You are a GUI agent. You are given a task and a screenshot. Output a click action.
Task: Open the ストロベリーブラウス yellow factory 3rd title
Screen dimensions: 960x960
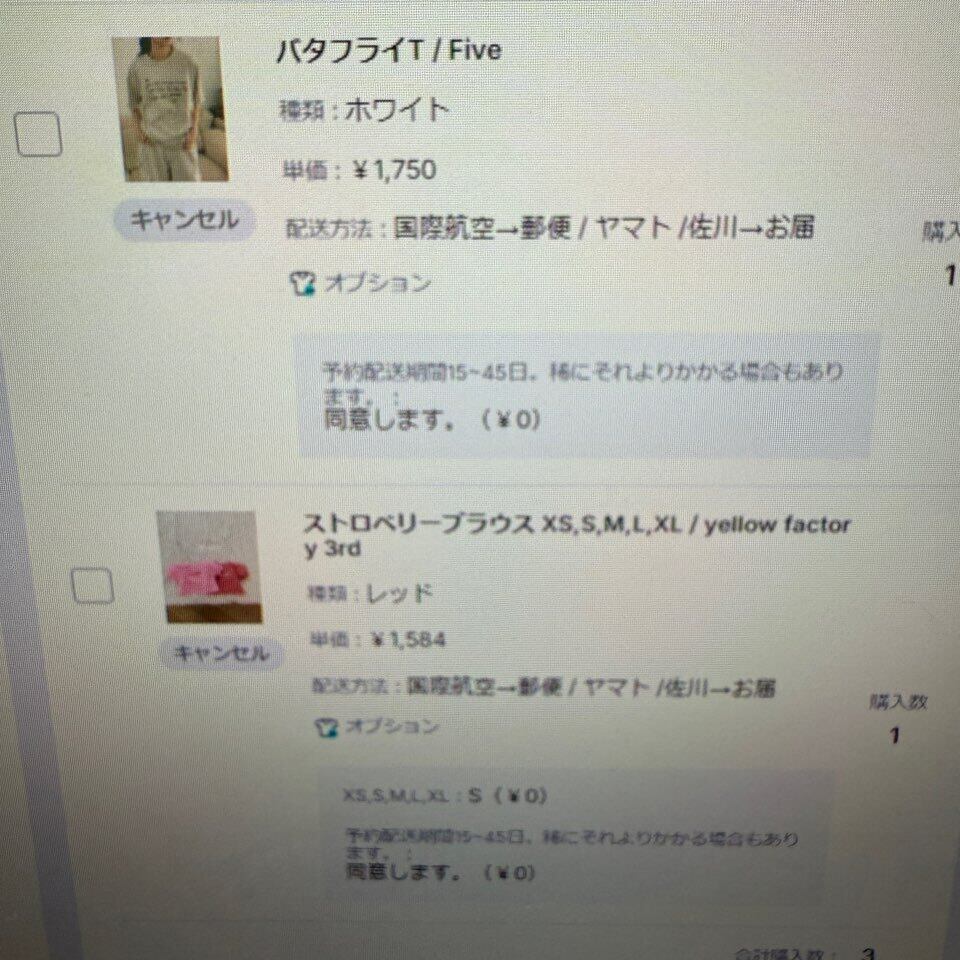point(577,536)
